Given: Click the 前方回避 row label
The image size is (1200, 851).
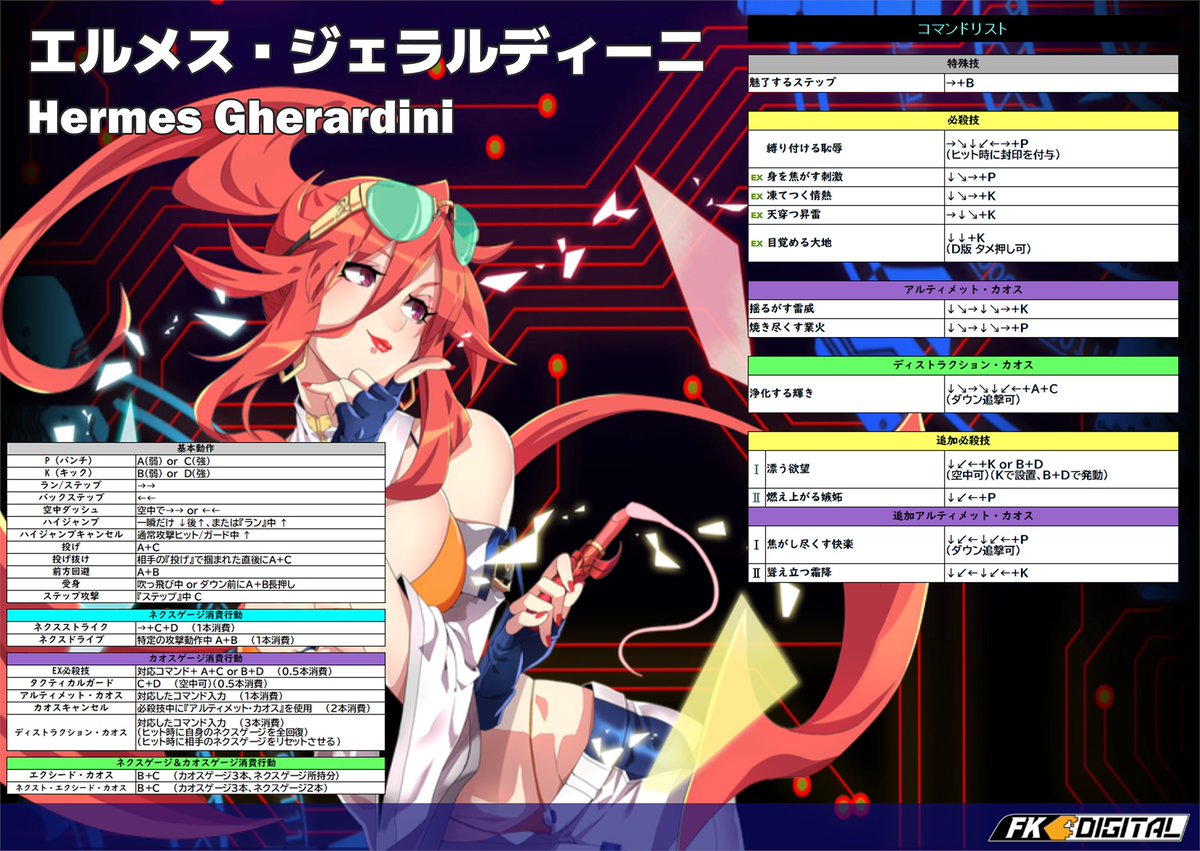Looking at the screenshot, I should pyautogui.click(x=70, y=571).
